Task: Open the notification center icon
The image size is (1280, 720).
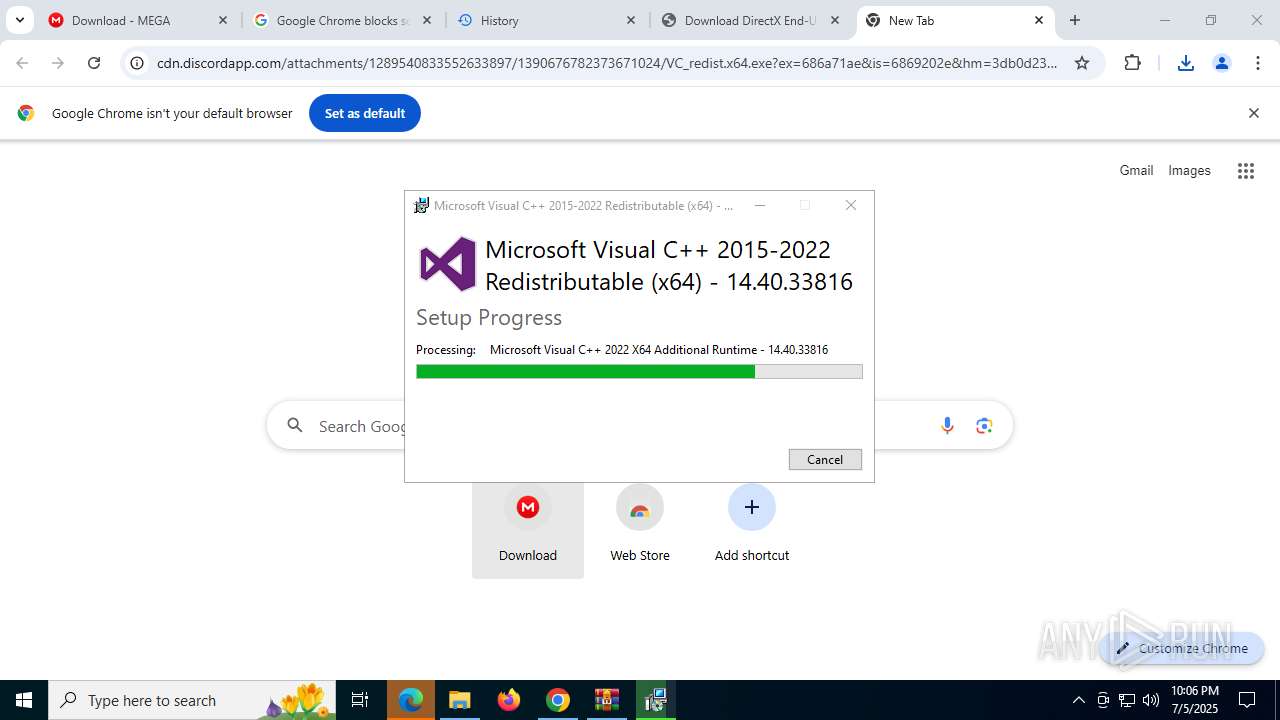Action: pos(1247,700)
